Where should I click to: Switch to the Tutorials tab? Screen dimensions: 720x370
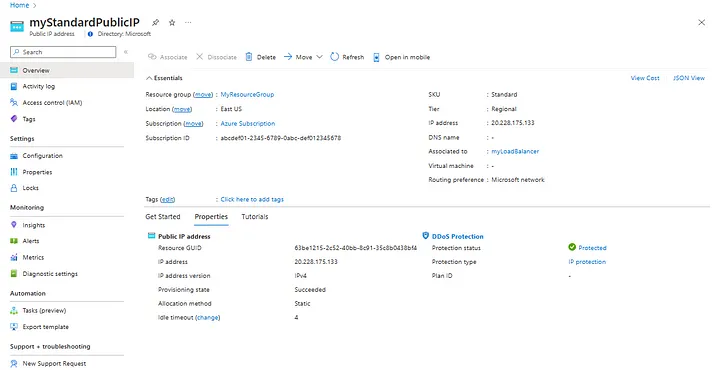255,217
